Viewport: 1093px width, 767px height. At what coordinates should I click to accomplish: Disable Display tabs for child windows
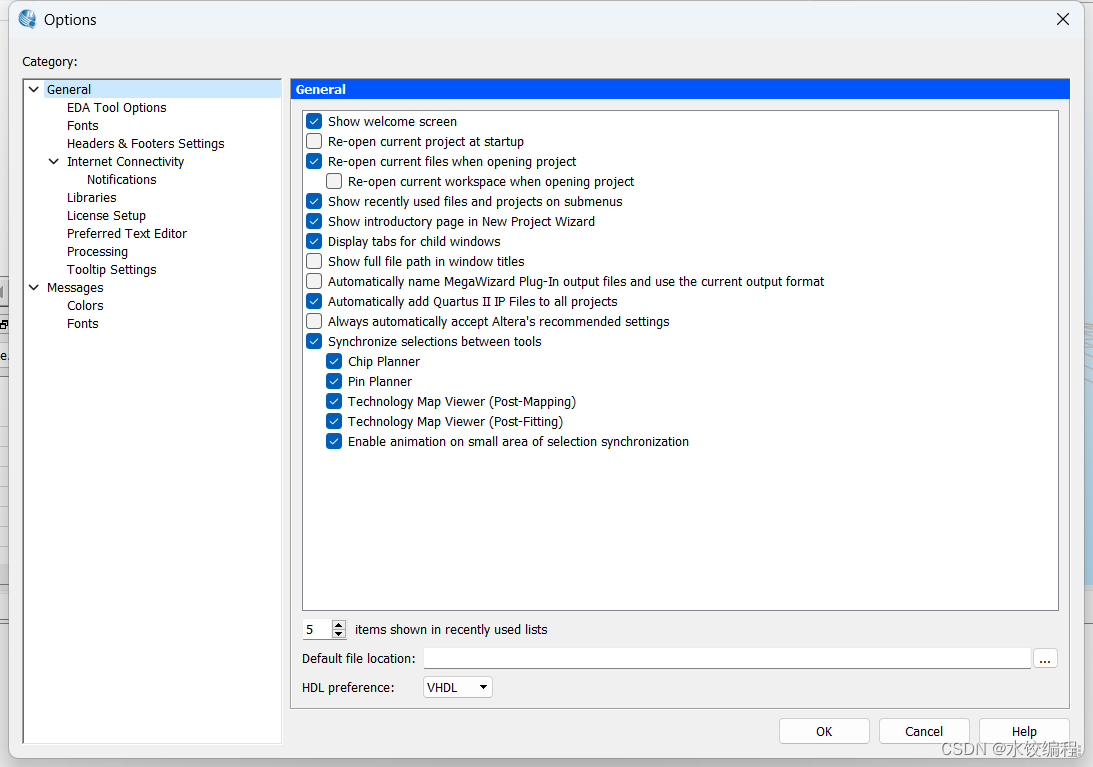[314, 241]
